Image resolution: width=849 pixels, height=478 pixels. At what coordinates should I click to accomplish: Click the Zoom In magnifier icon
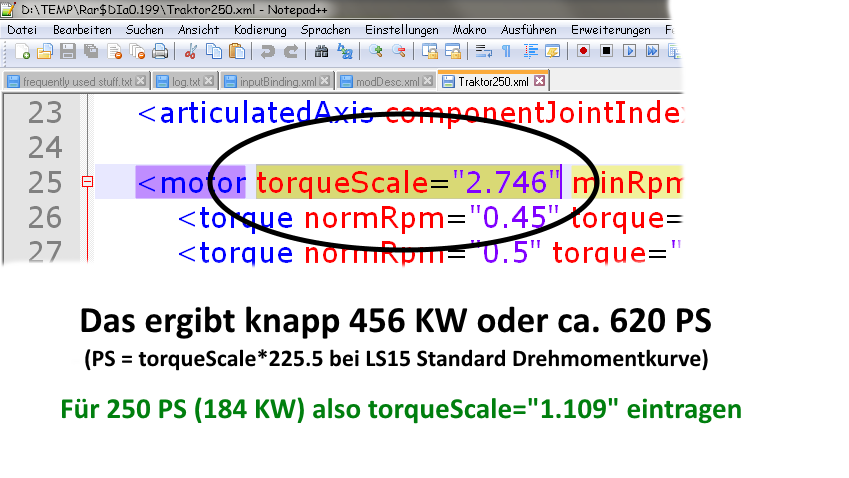[375, 51]
